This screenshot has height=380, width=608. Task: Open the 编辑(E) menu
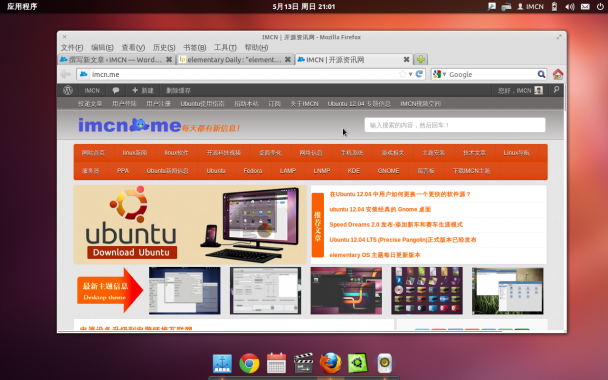pyautogui.click(x=102, y=47)
